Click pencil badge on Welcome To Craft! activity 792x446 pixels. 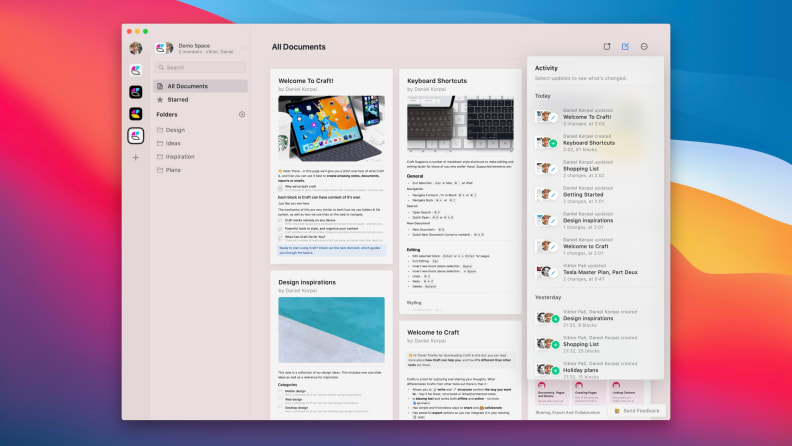click(x=553, y=118)
